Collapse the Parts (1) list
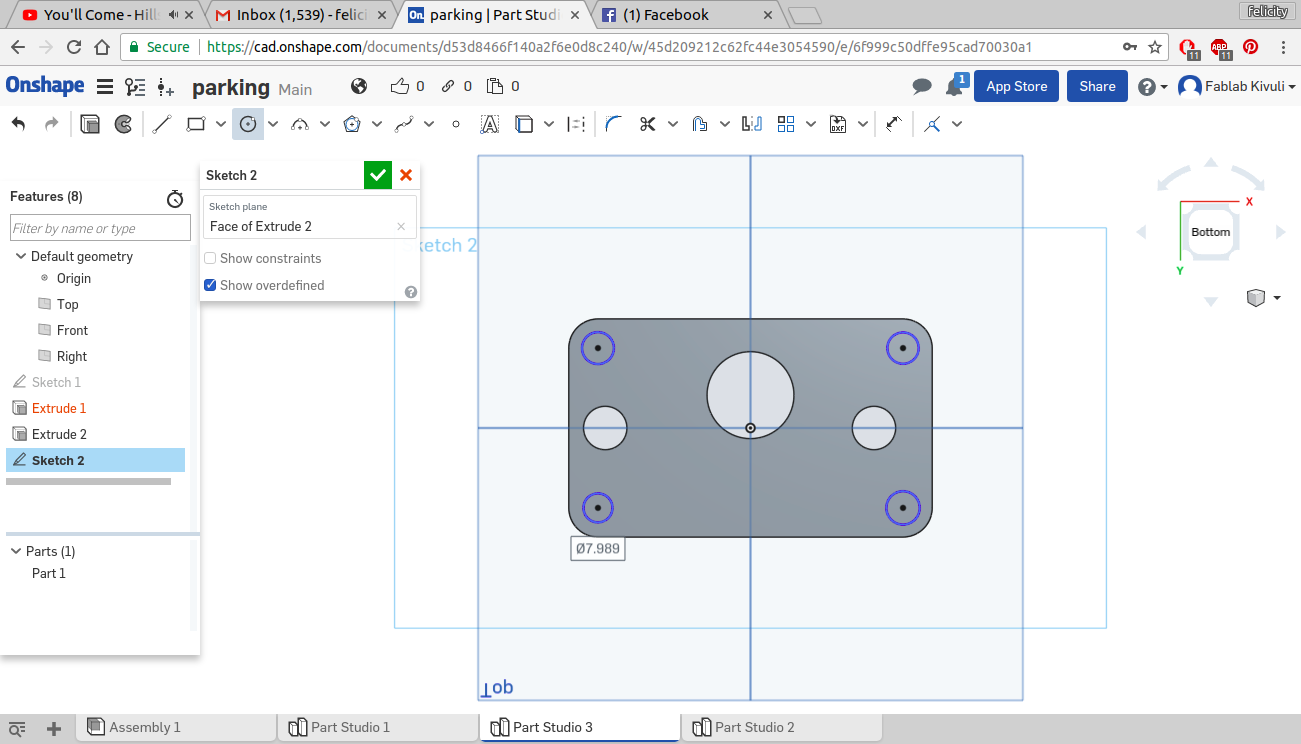1301x744 pixels. click(16, 551)
